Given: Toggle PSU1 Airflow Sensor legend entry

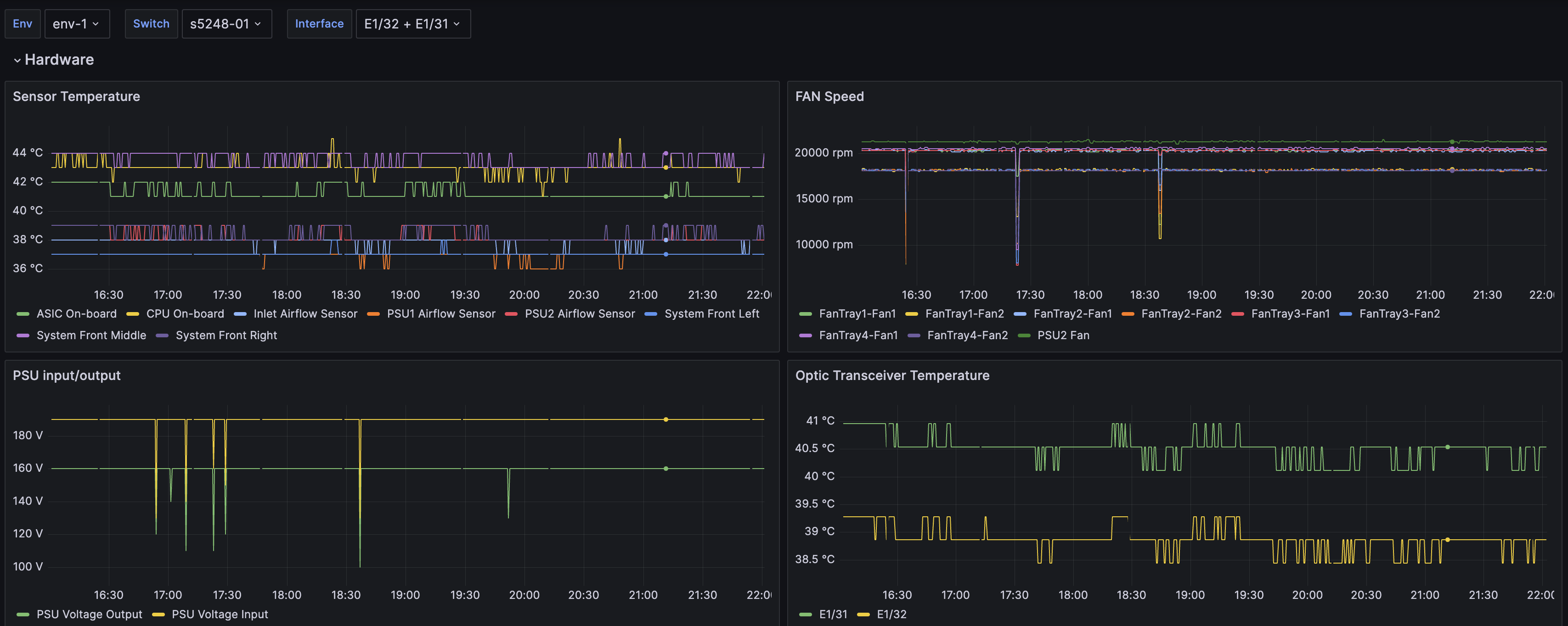Looking at the screenshot, I should 441,314.
